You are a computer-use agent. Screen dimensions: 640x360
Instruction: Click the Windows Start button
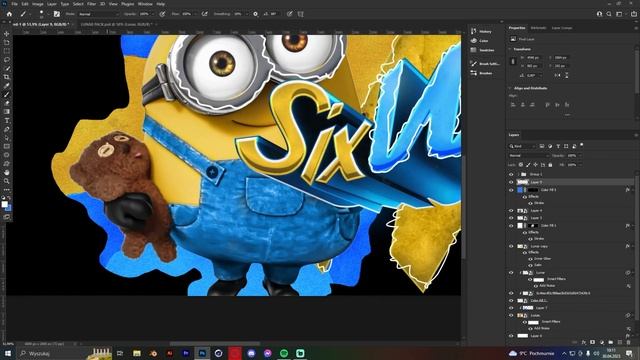pos(7,353)
